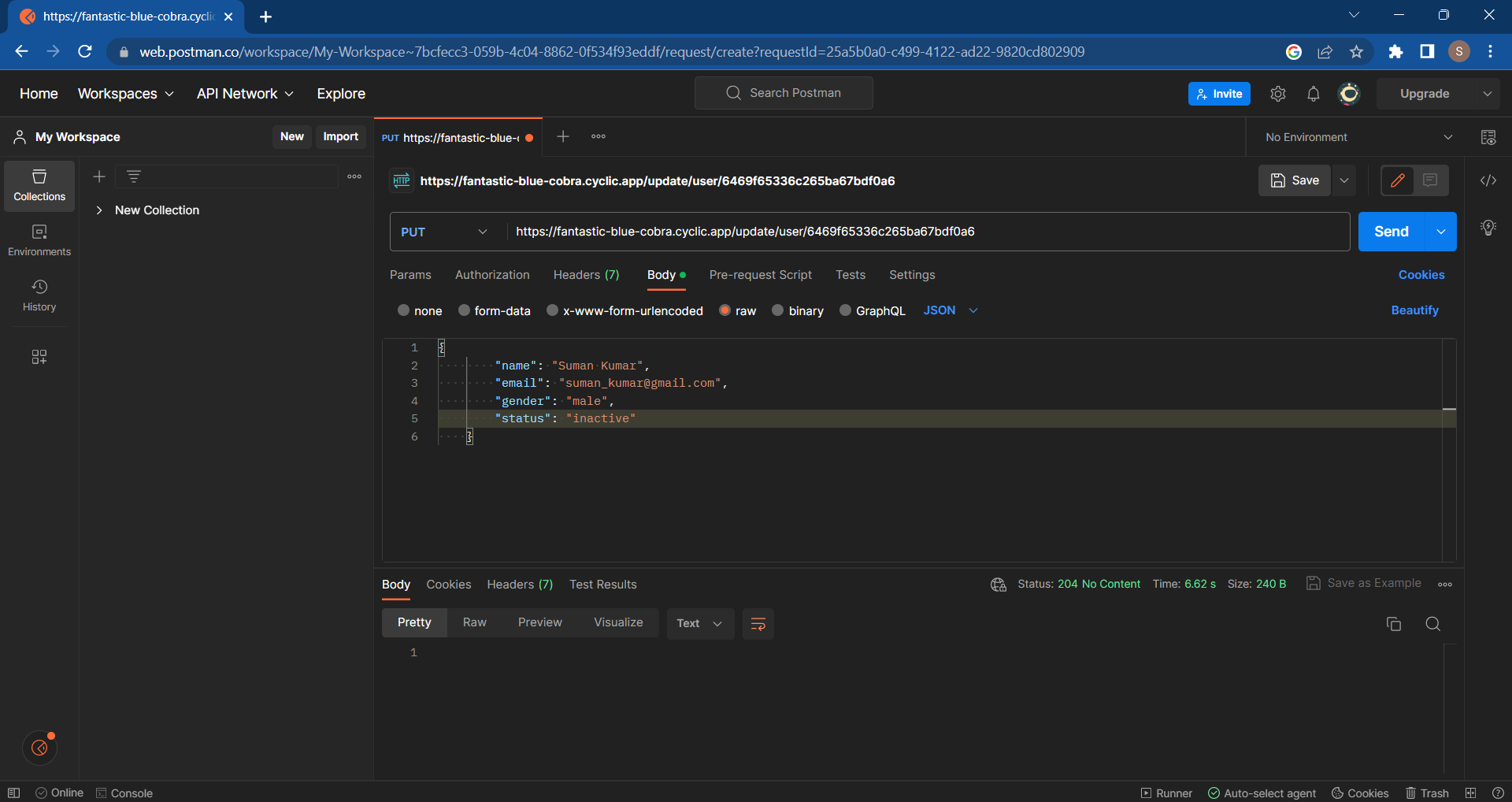Image resolution: width=1512 pixels, height=802 pixels.
Task: Expand the New Collection tree item
Action: coord(99,210)
